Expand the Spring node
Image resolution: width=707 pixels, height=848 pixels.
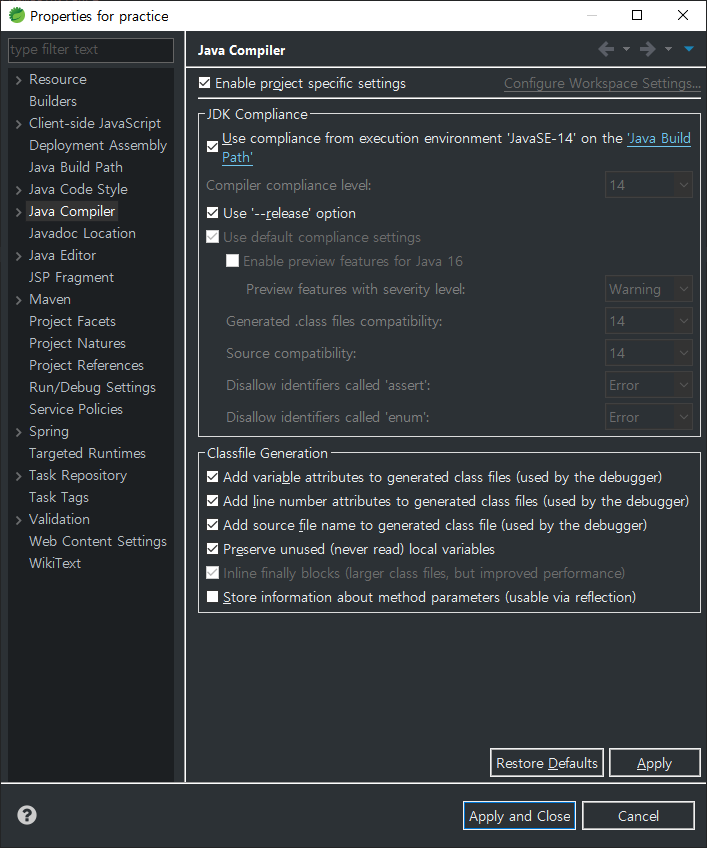pyautogui.click(x=19, y=432)
